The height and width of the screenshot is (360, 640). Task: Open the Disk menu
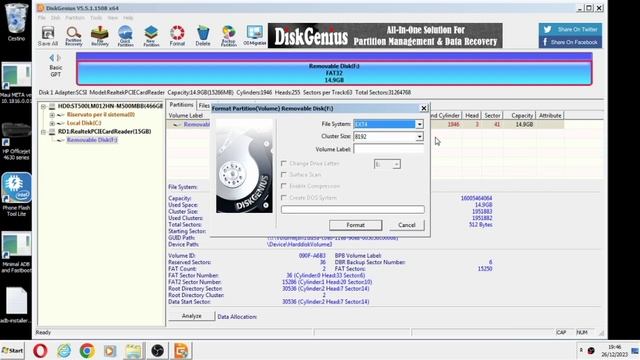pyautogui.click(x=56, y=18)
